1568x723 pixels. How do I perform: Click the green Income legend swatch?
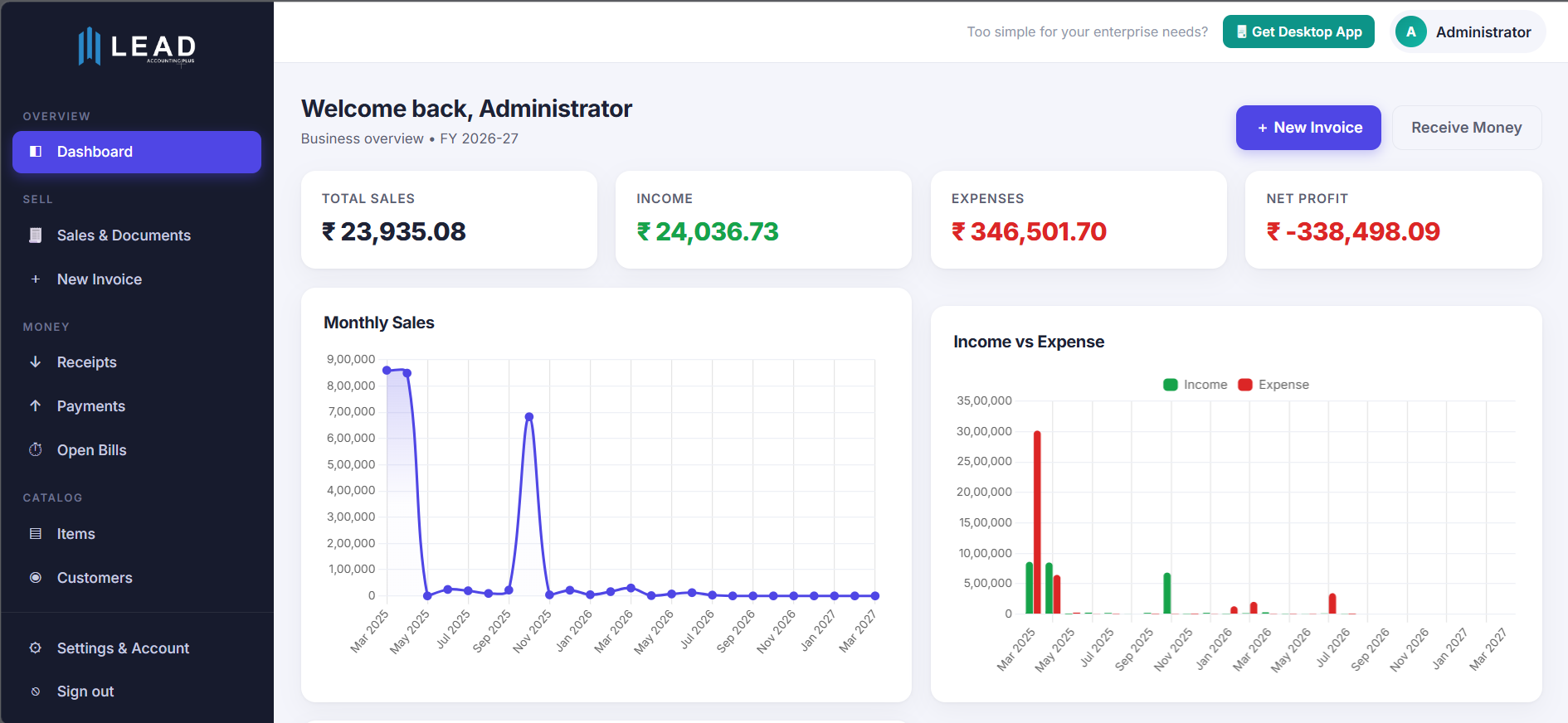1171,385
